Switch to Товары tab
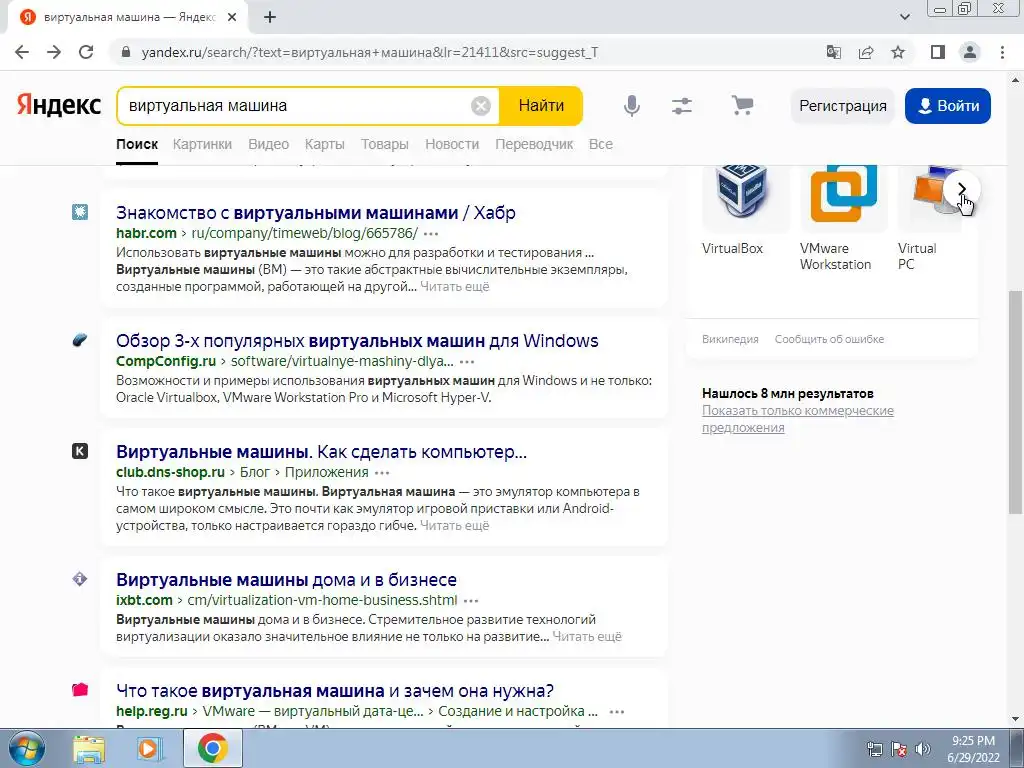Screen dimensions: 1024x768 point(385,144)
